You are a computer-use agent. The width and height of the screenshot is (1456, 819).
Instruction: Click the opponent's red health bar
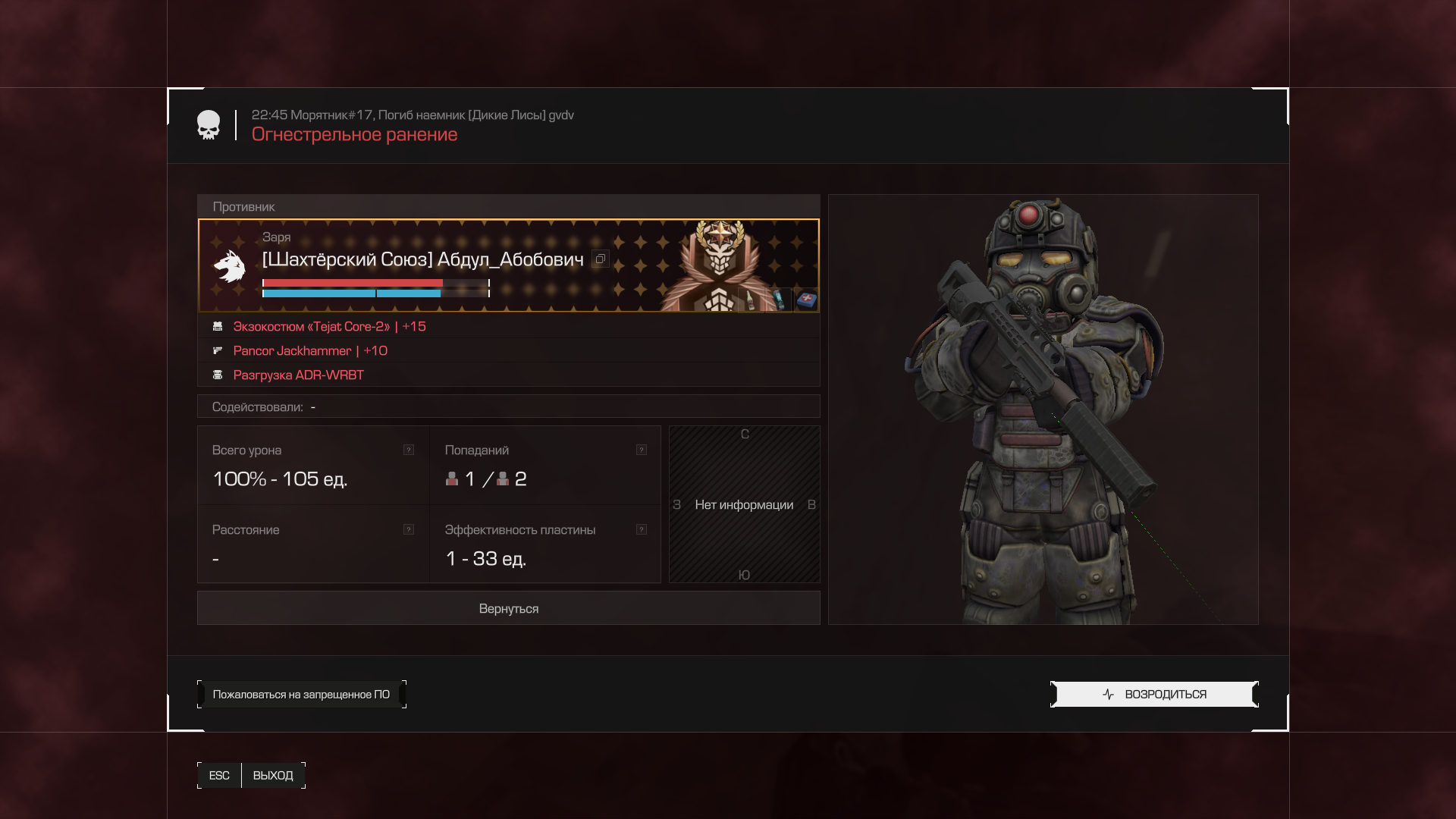tap(353, 283)
